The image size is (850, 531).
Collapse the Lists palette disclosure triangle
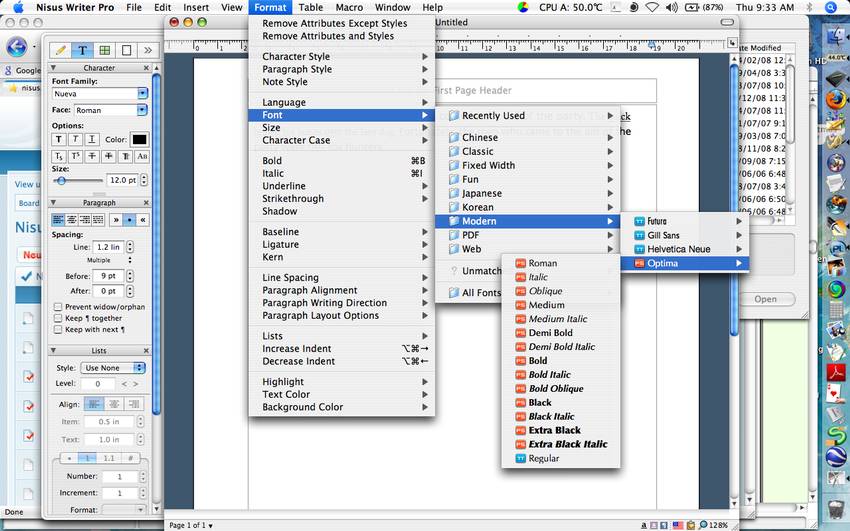click(x=53, y=351)
